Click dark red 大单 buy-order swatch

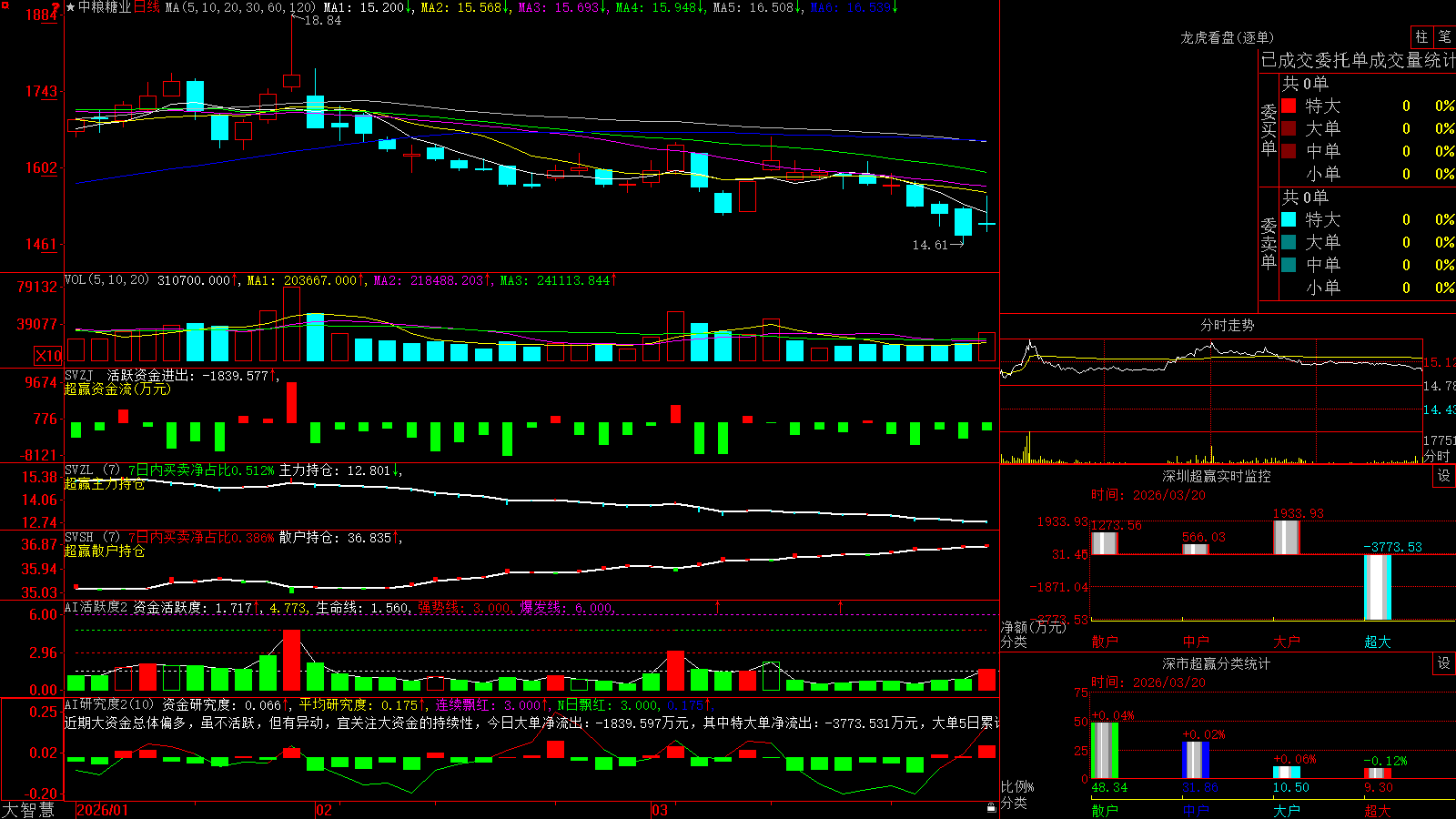[1289, 128]
